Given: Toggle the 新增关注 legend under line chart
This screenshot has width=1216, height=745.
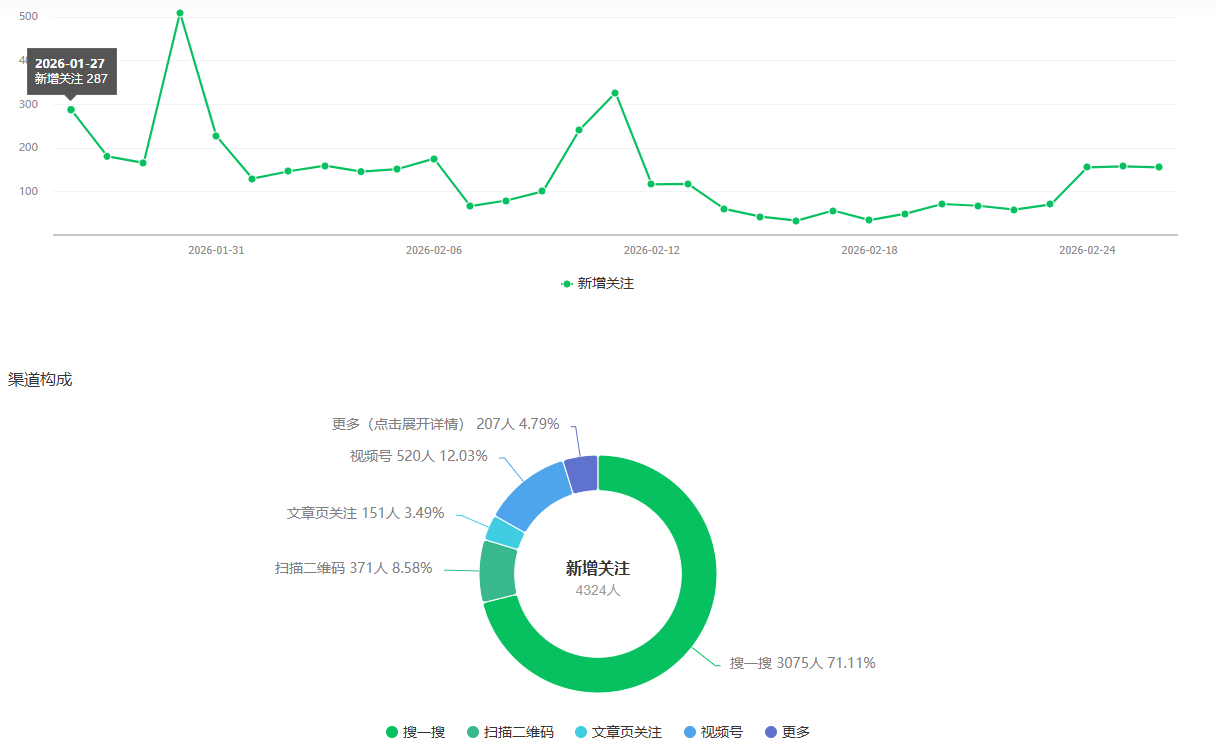Looking at the screenshot, I should [x=598, y=284].
